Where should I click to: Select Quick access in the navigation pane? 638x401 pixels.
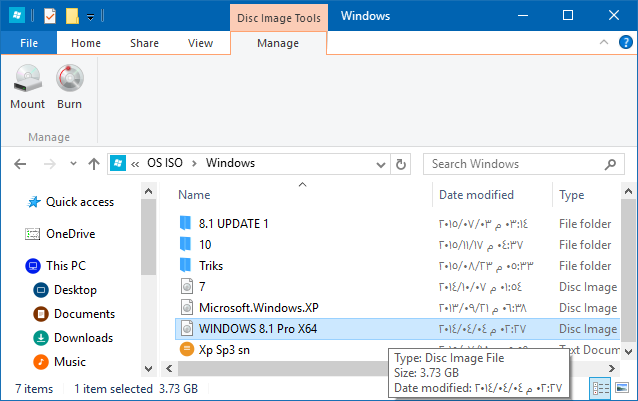coord(80,202)
